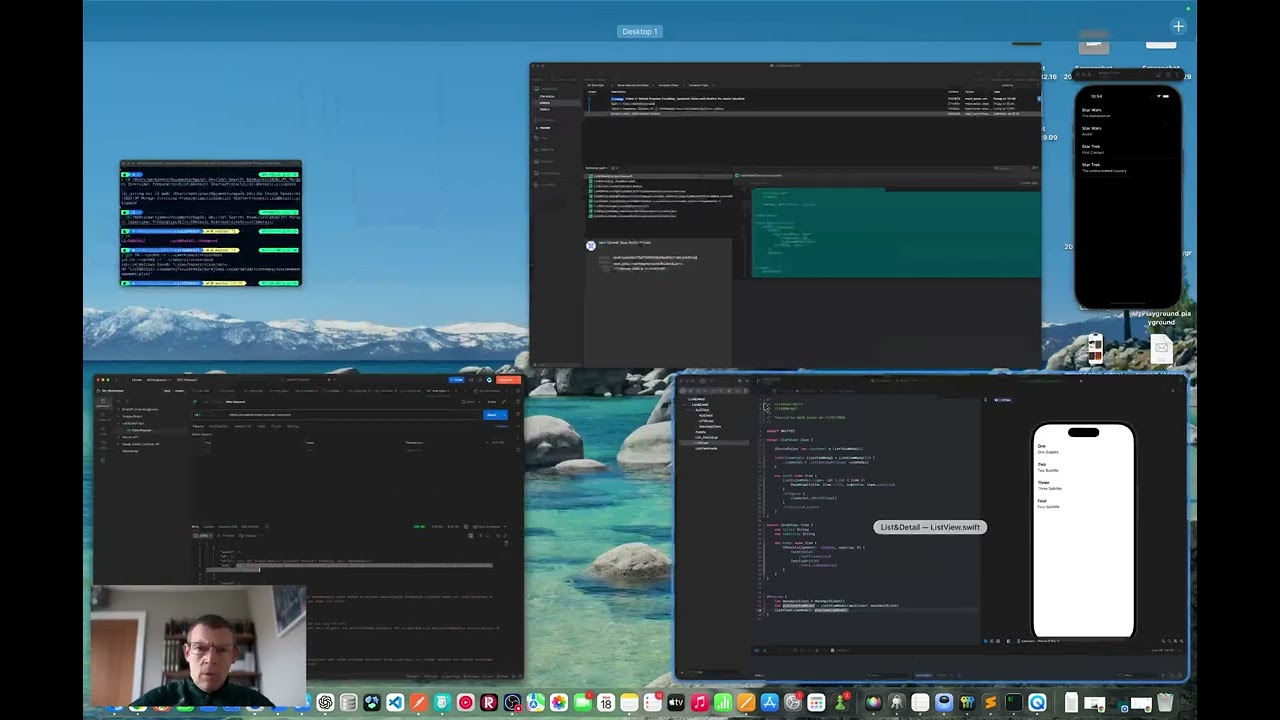
Task: Open the blue Q app in Dock
Action: (x=1037, y=703)
